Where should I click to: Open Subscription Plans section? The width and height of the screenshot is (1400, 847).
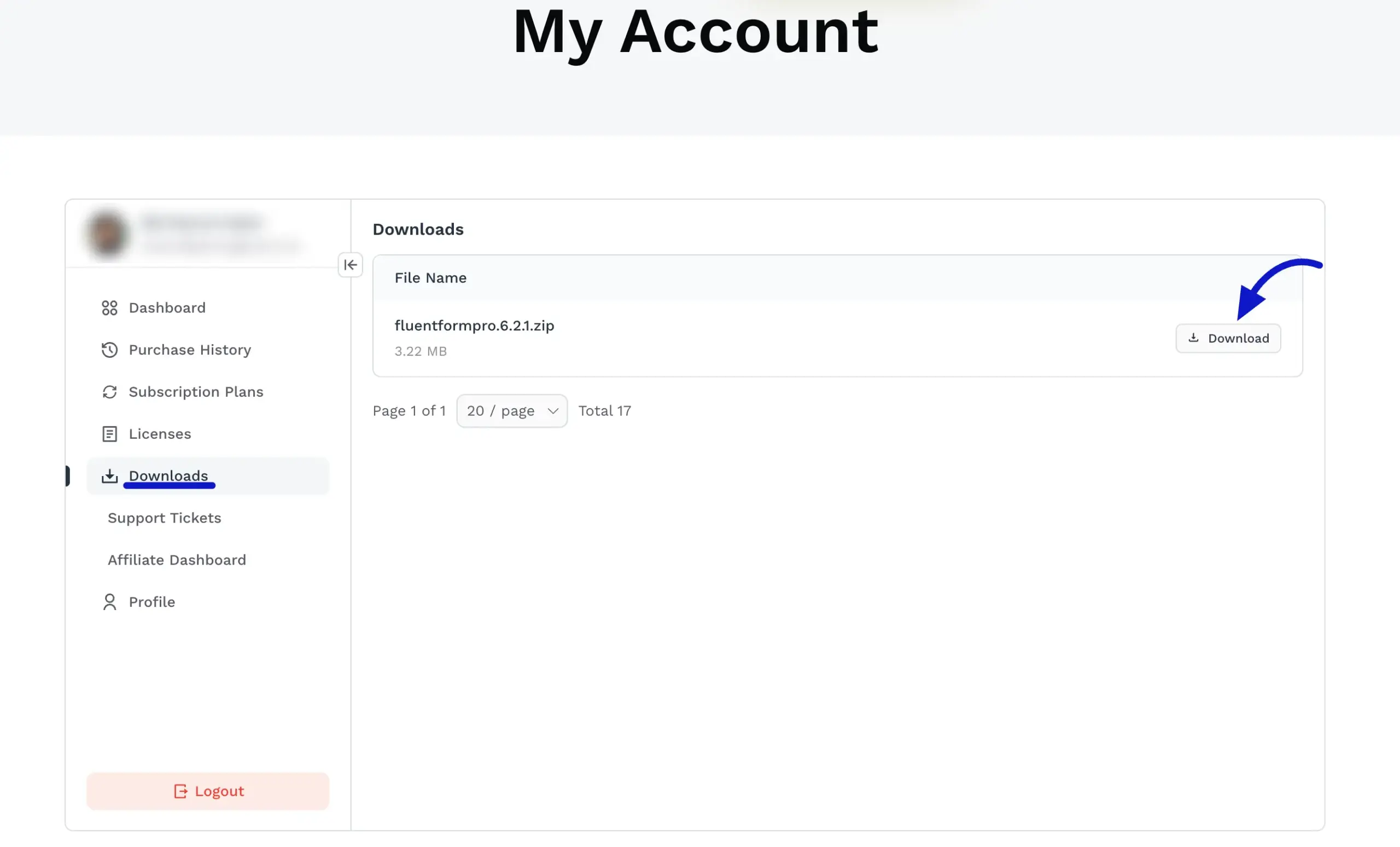(x=196, y=392)
